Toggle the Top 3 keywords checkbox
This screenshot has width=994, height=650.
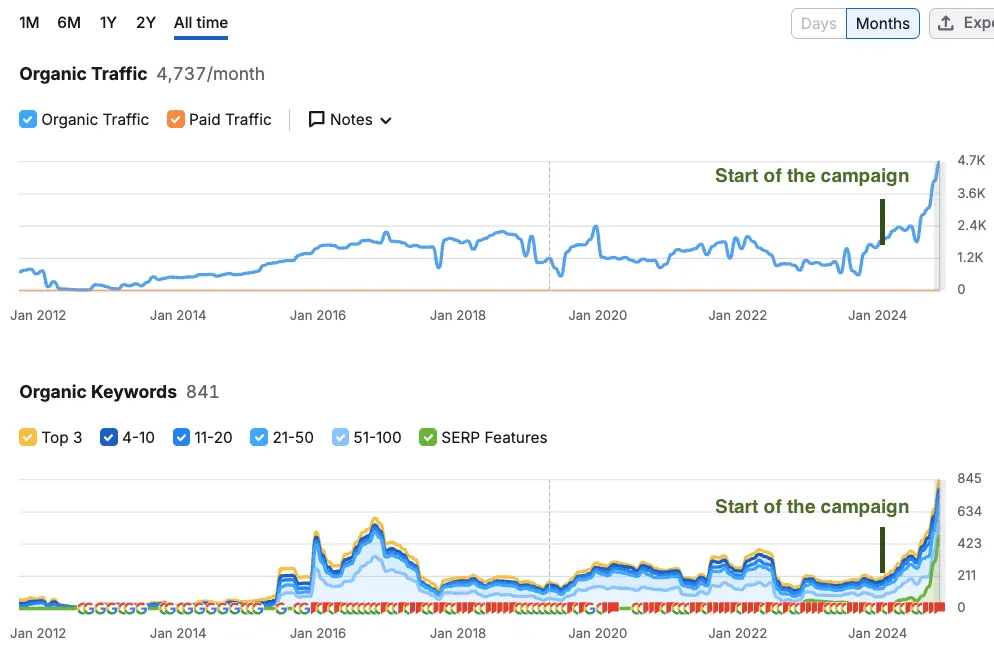[28, 438]
